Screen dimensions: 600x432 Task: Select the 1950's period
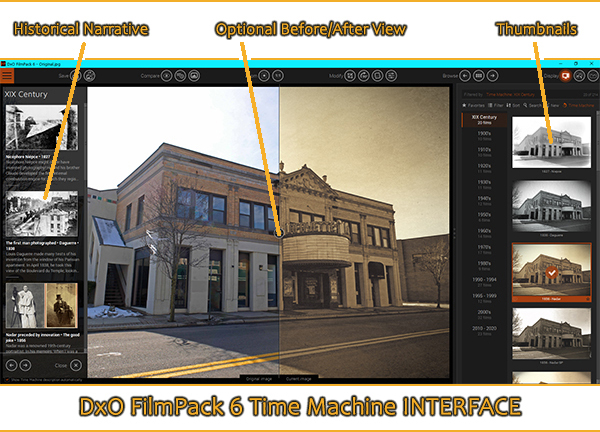484,217
